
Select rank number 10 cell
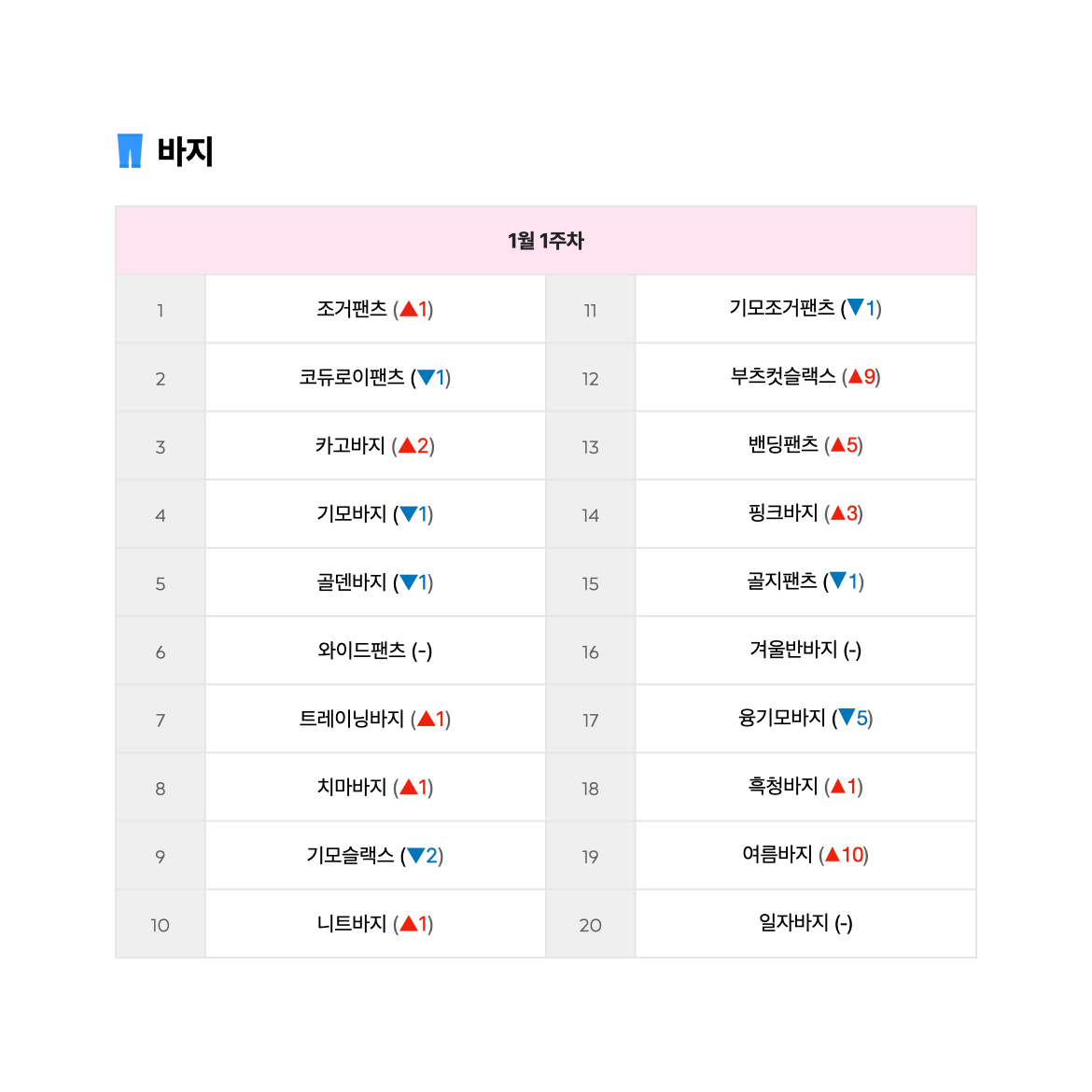click(x=161, y=924)
